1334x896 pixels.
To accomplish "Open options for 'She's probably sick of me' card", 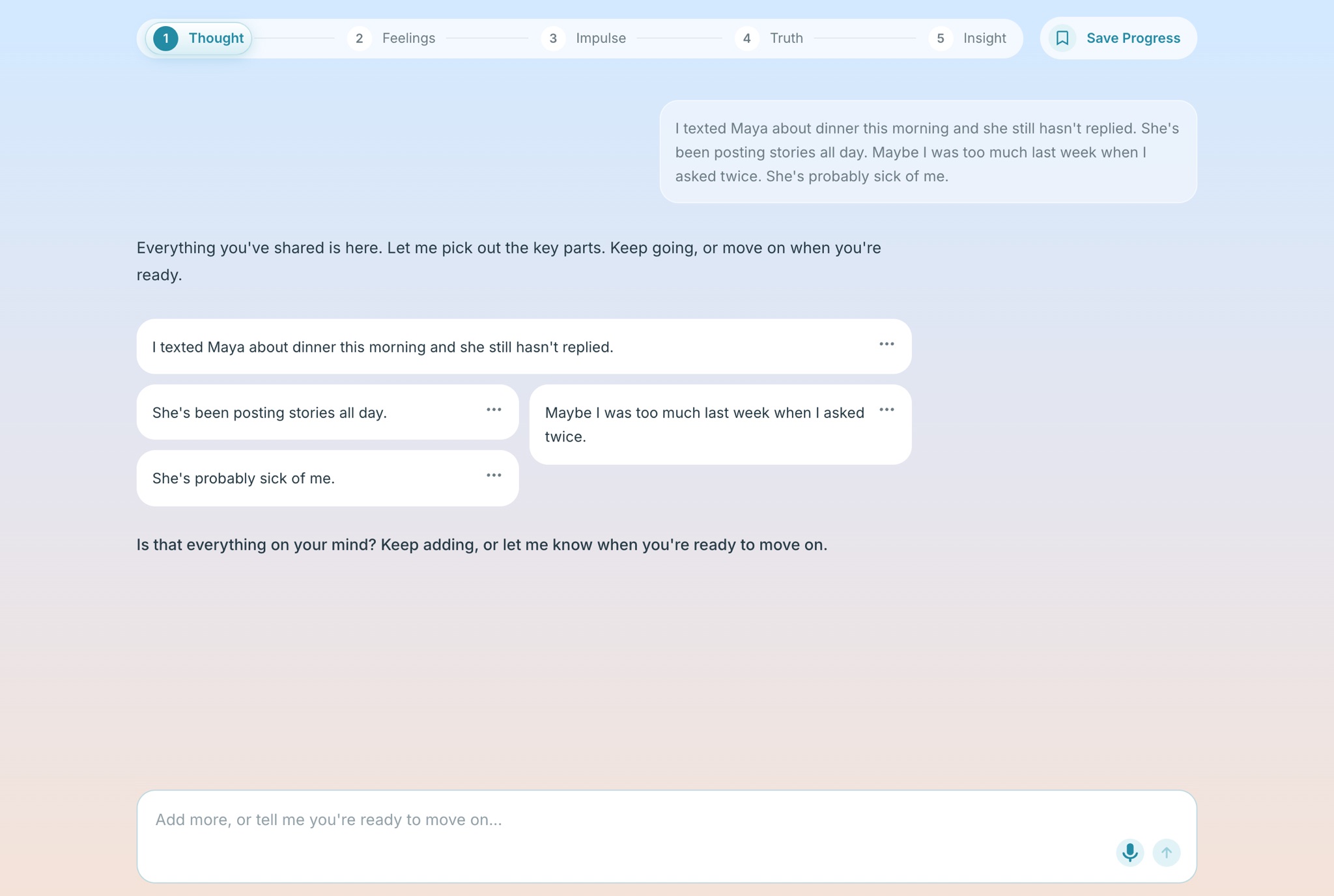I will coord(494,475).
